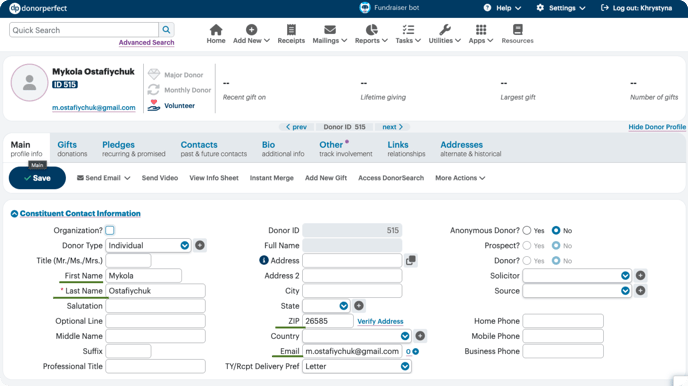
Task: Open the Source dropdown
Action: pos(577,290)
